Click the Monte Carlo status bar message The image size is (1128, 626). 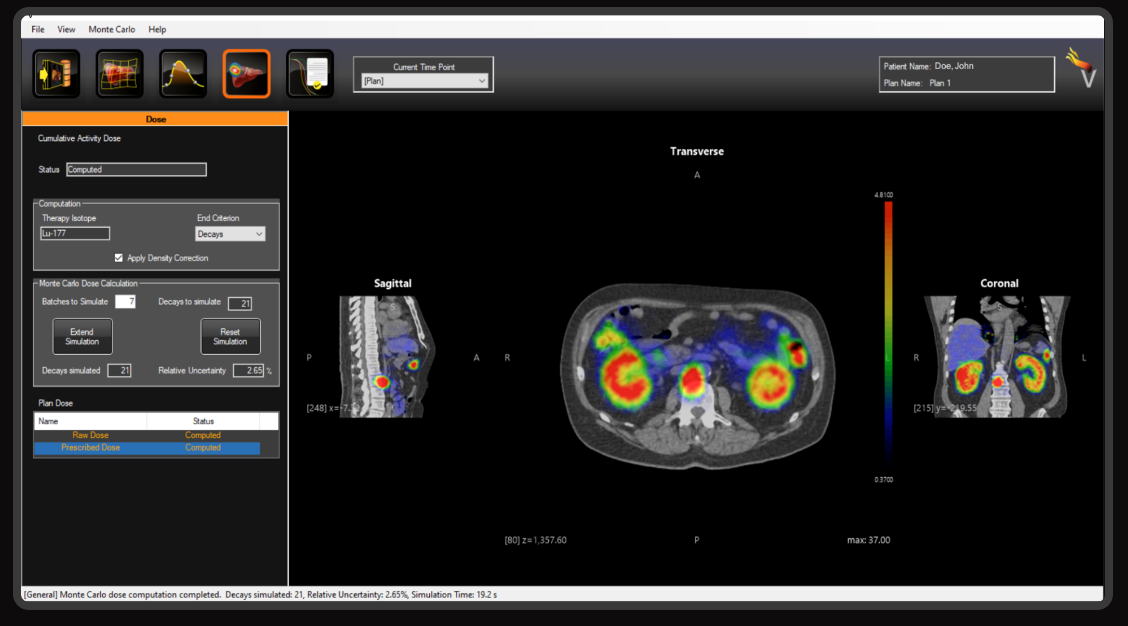pos(260,595)
